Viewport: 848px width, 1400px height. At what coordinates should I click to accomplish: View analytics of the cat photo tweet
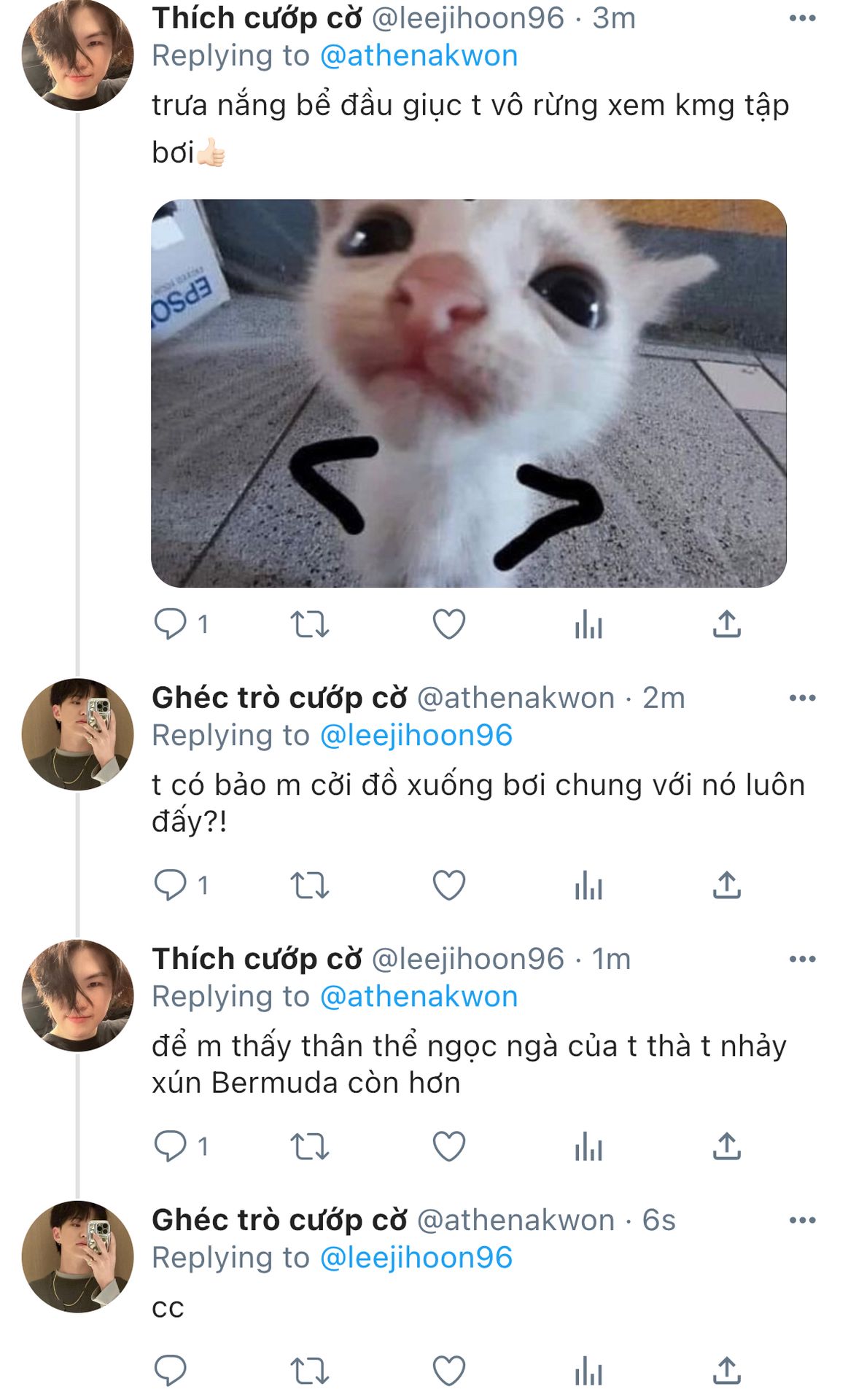(588, 625)
